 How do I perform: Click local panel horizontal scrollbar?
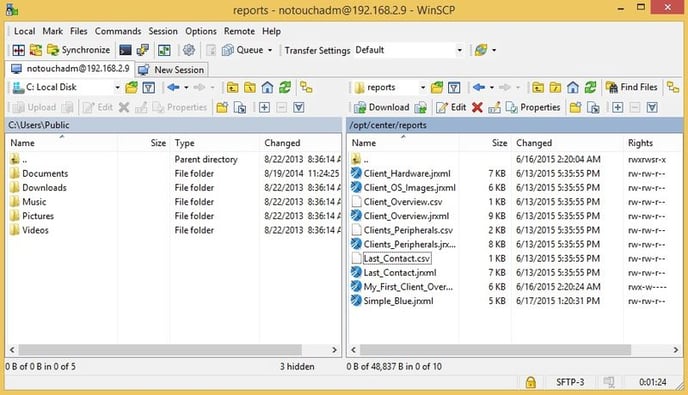[160, 350]
